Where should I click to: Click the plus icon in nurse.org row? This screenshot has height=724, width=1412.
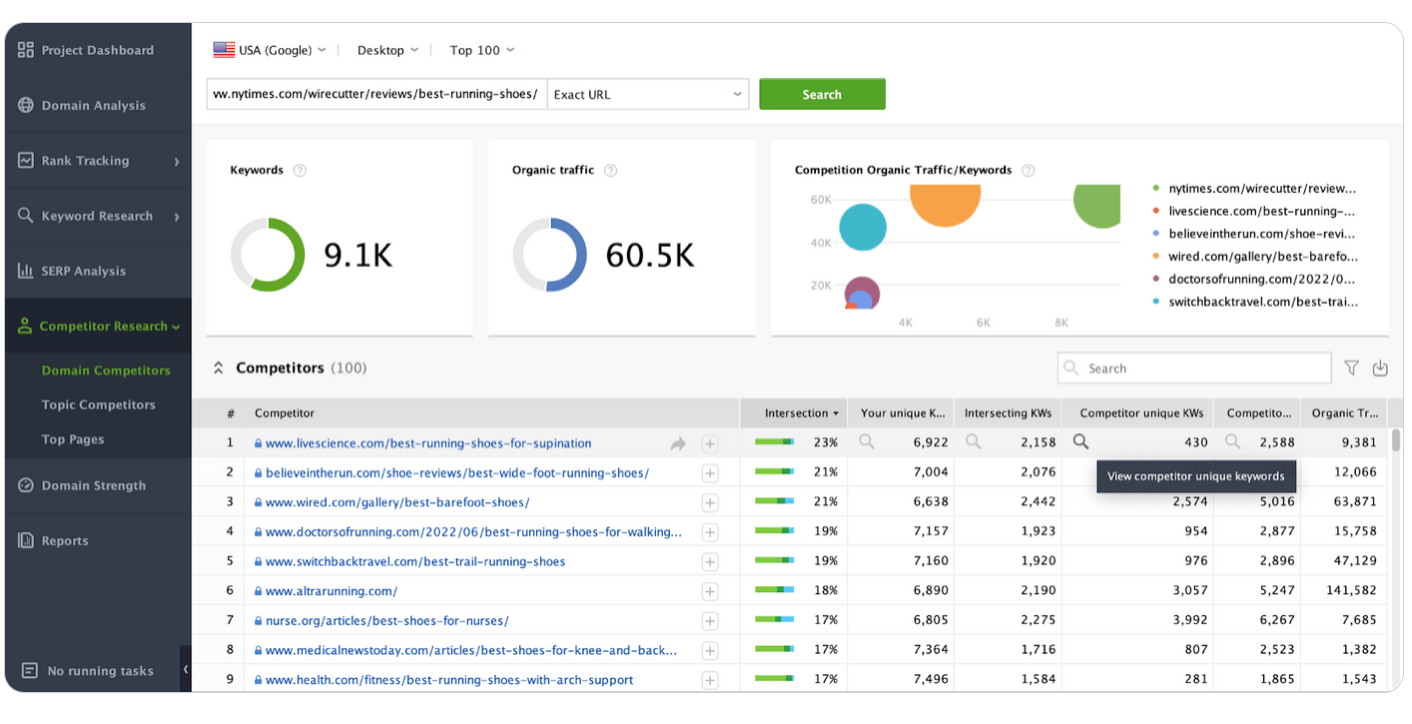710,621
